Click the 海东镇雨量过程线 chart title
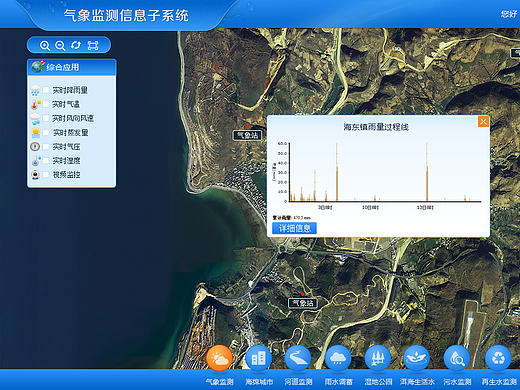 376,127
